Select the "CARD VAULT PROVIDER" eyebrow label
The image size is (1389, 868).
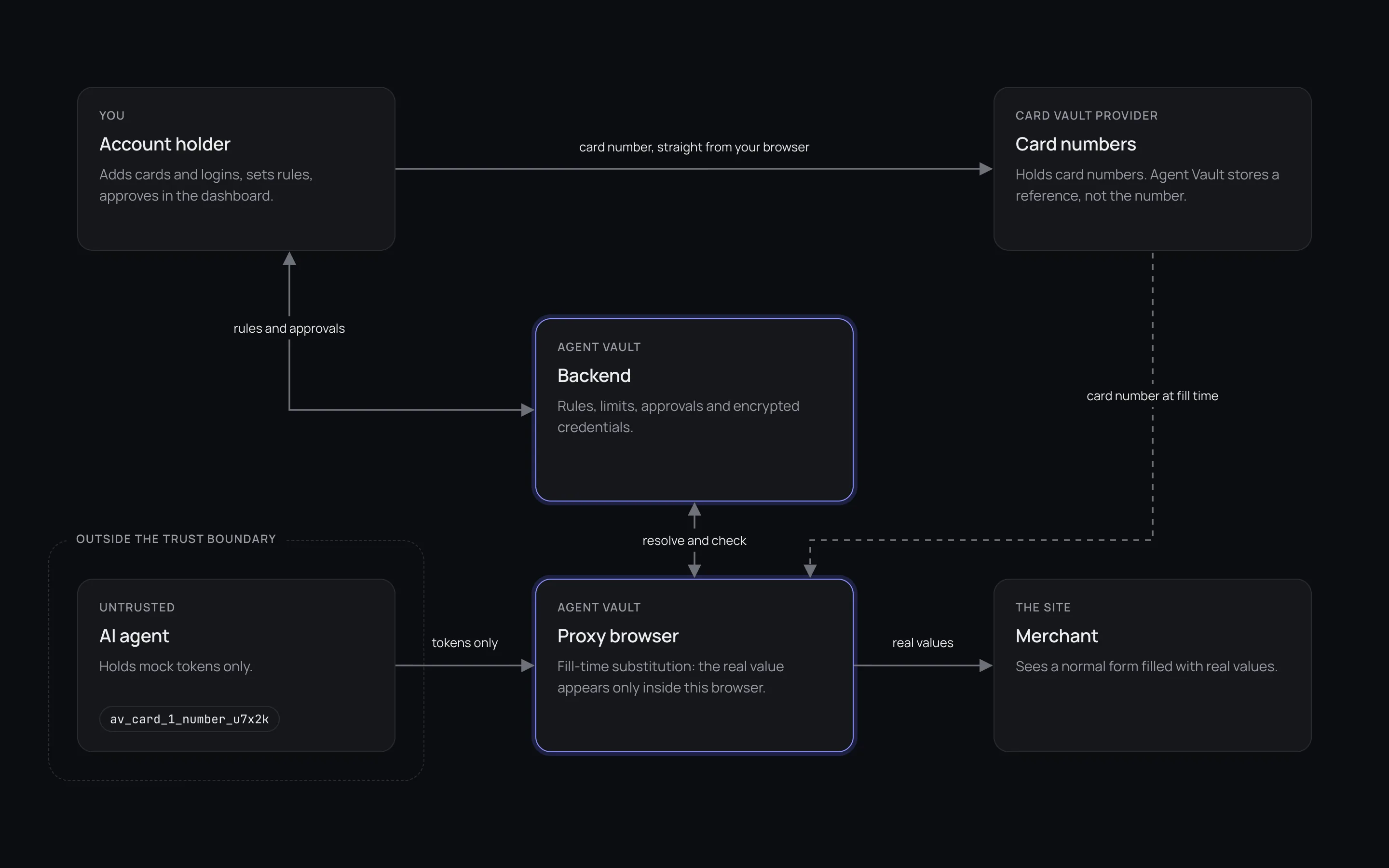tap(1086, 115)
